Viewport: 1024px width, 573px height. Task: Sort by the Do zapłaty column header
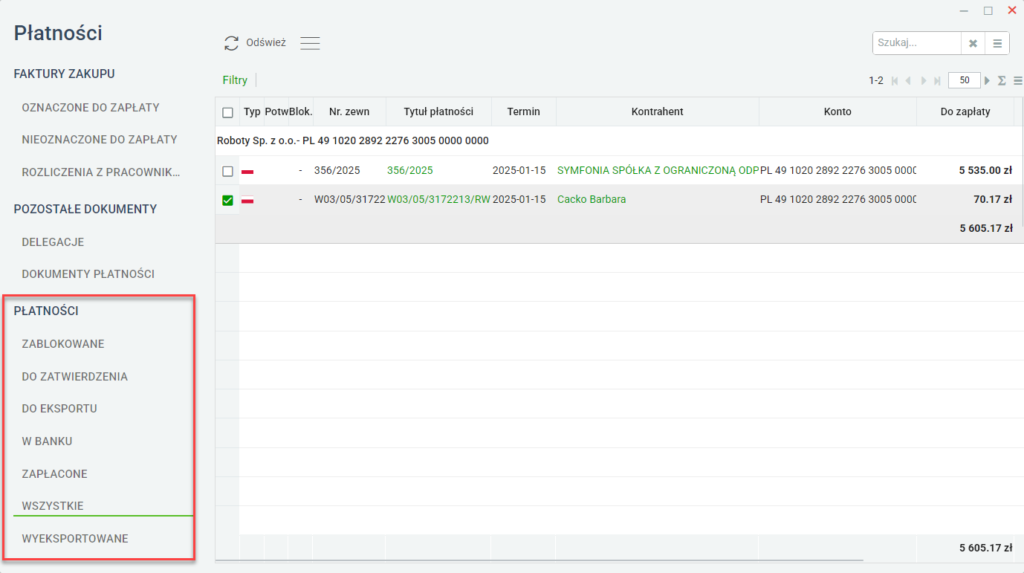tap(965, 112)
